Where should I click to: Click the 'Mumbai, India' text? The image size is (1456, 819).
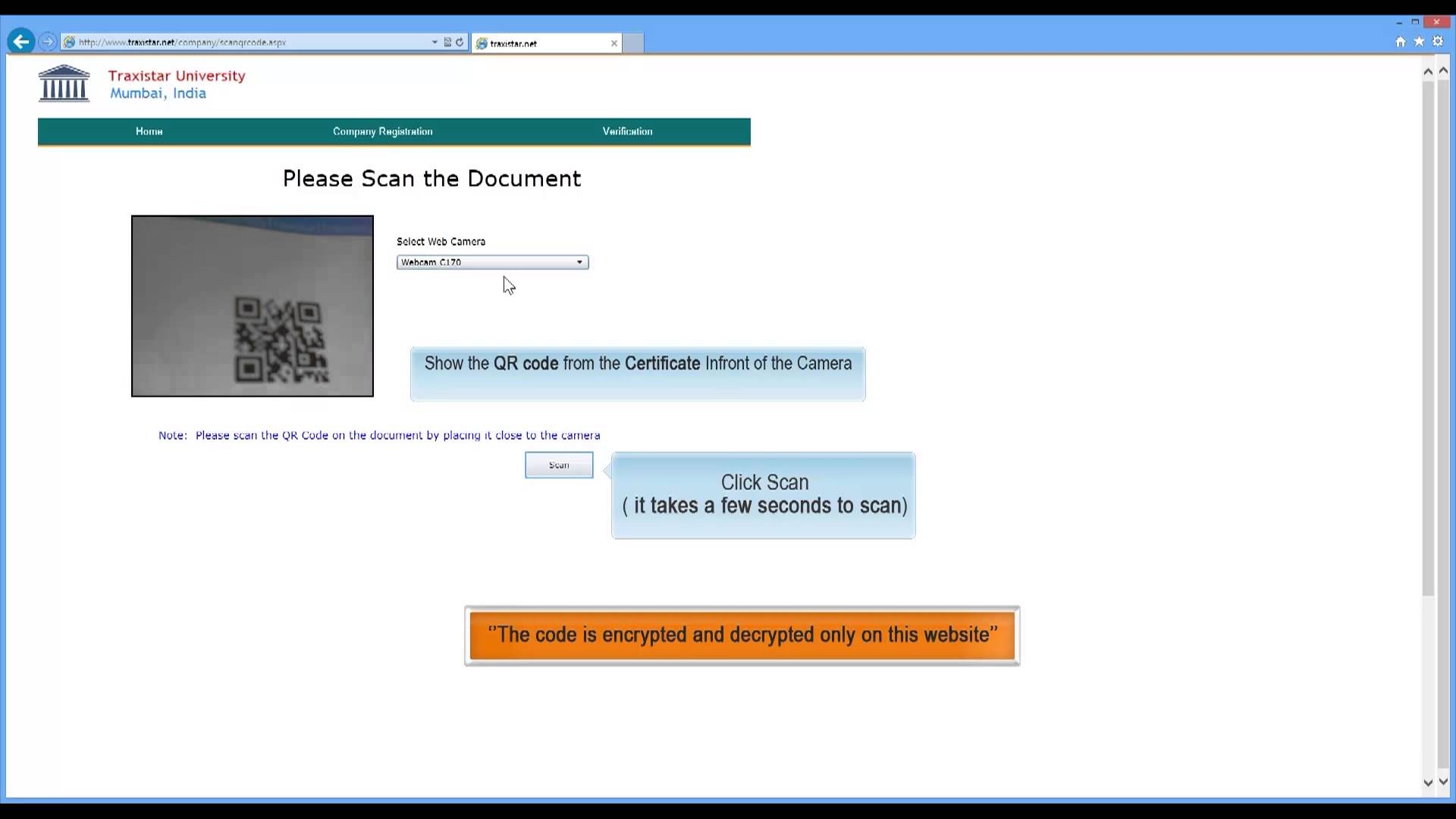158,93
